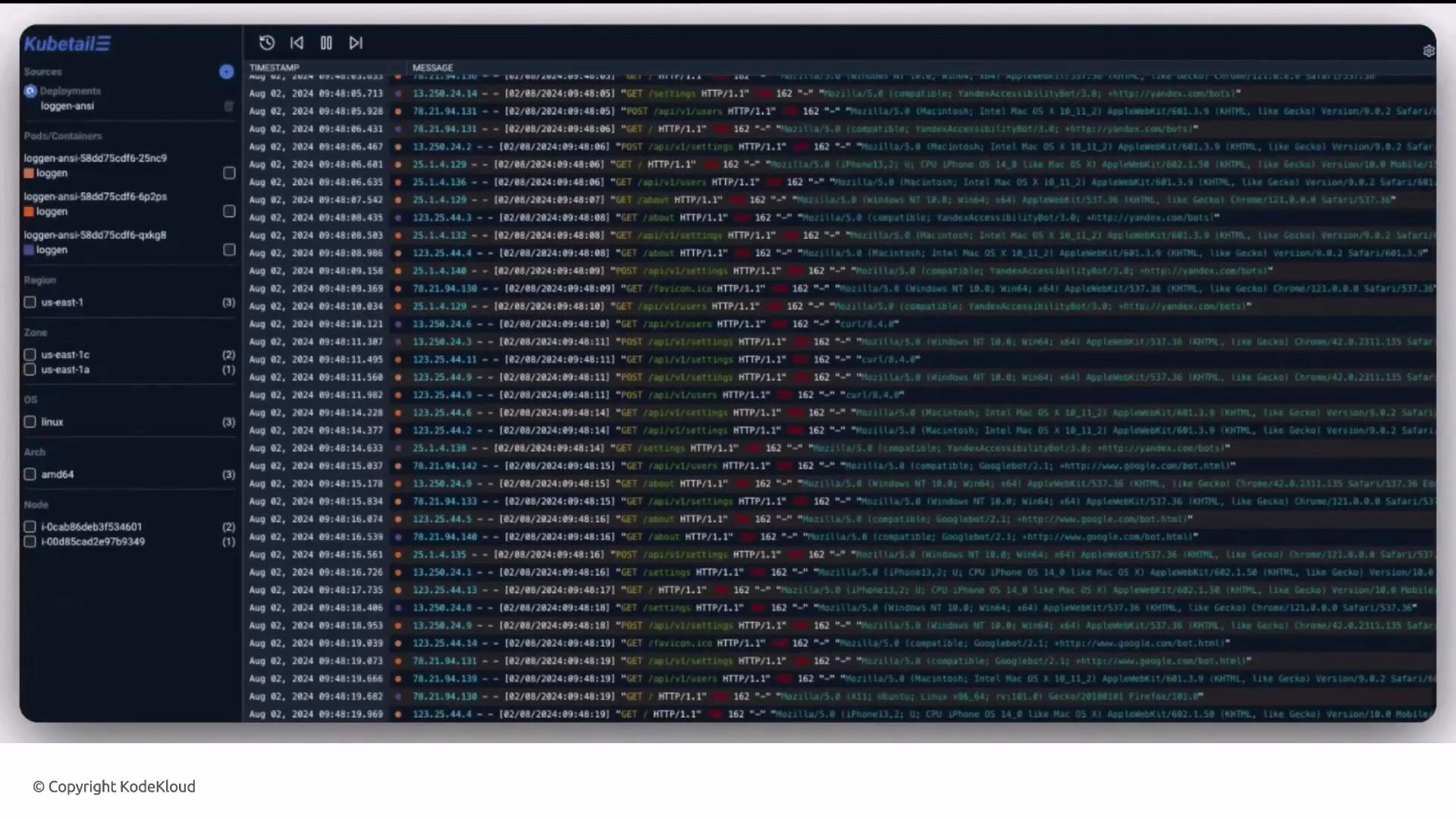Enable the us-east-1c zone filter

(x=30, y=354)
